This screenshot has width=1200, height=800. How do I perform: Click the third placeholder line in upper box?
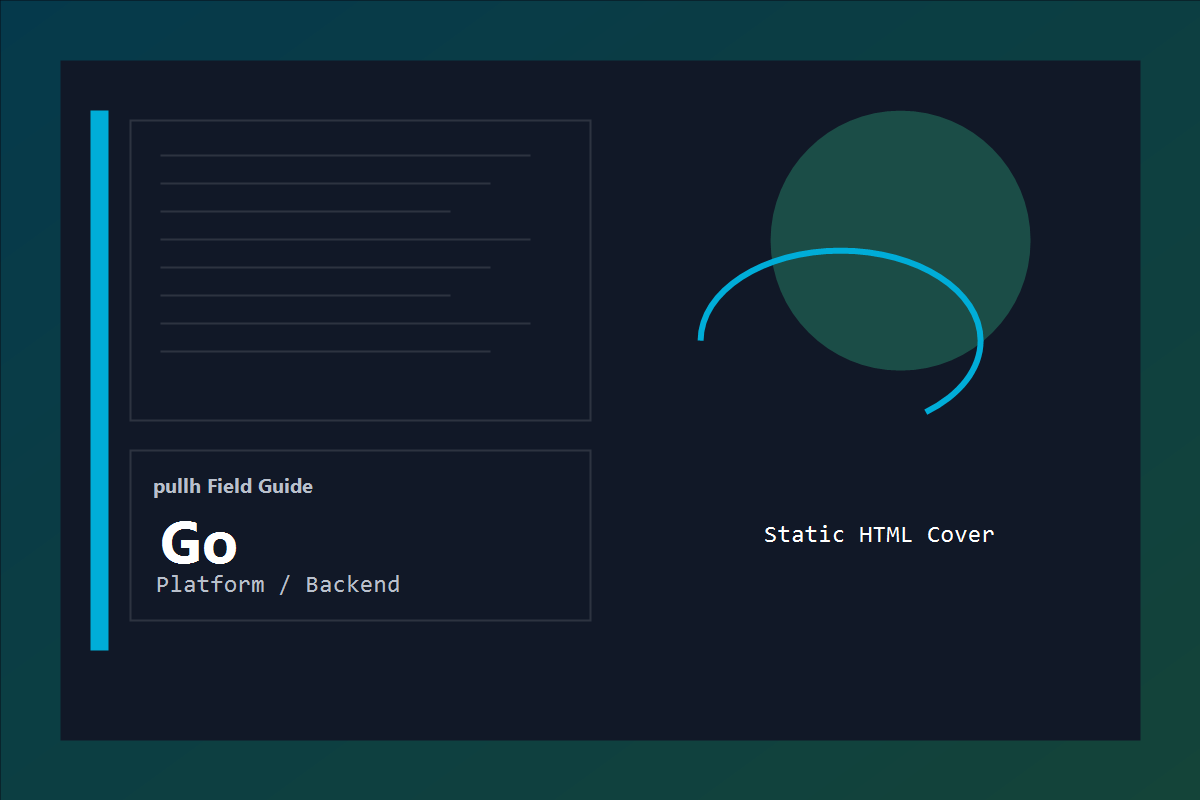(x=305, y=211)
